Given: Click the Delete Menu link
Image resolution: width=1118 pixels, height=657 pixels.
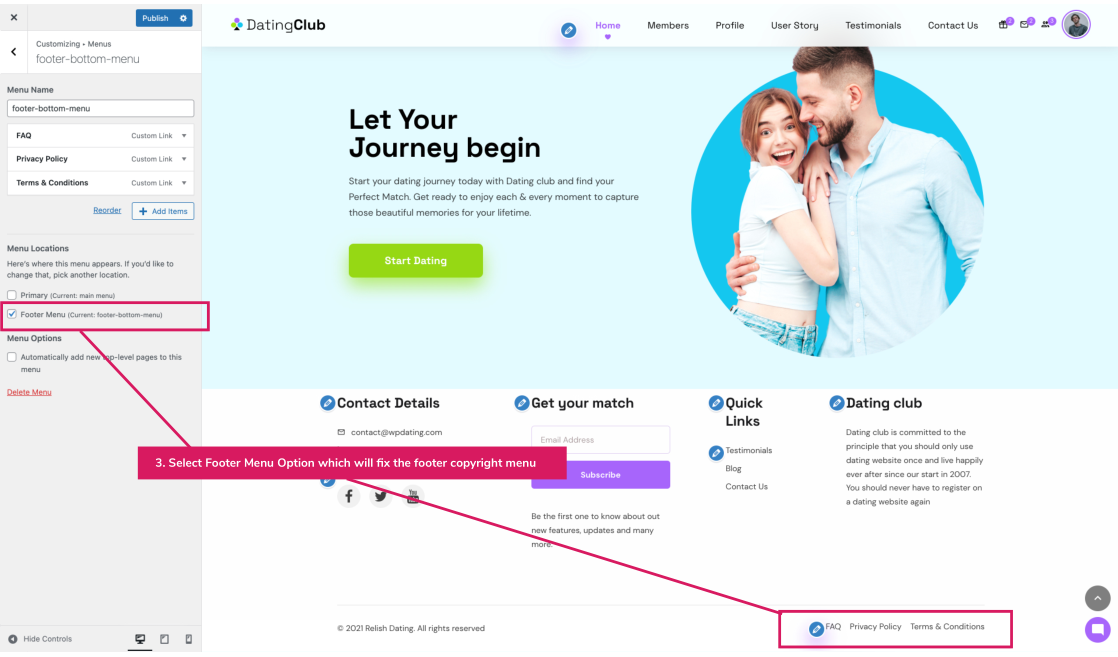Looking at the screenshot, I should click(x=29, y=392).
